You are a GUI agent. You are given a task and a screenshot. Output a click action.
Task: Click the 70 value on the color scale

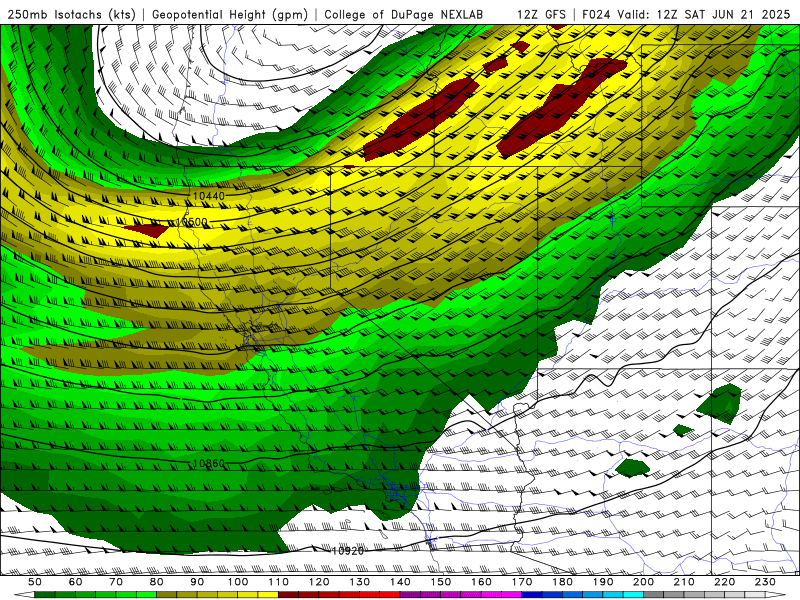click(x=116, y=582)
